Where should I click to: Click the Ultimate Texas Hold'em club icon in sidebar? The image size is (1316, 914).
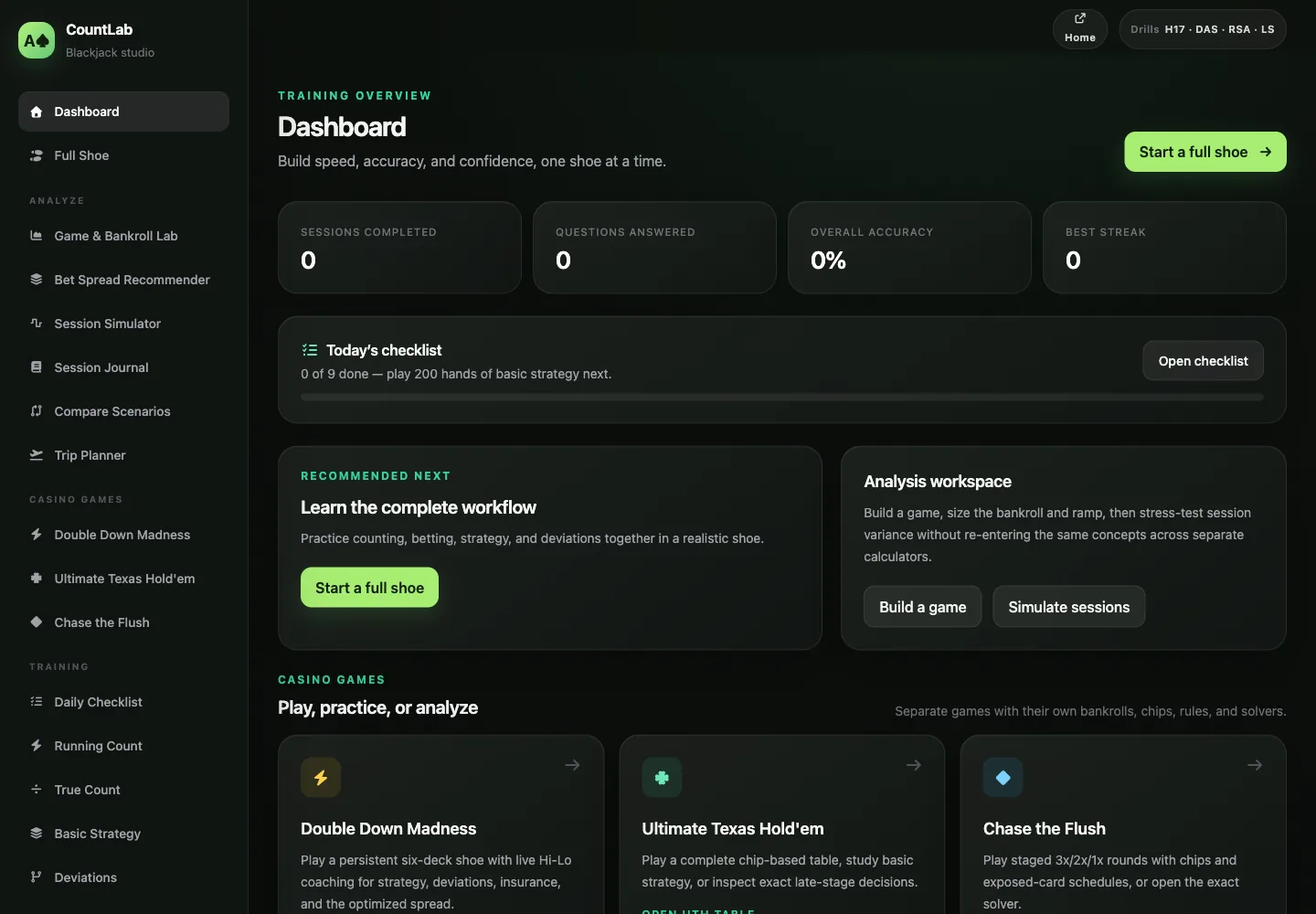(x=37, y=579)
